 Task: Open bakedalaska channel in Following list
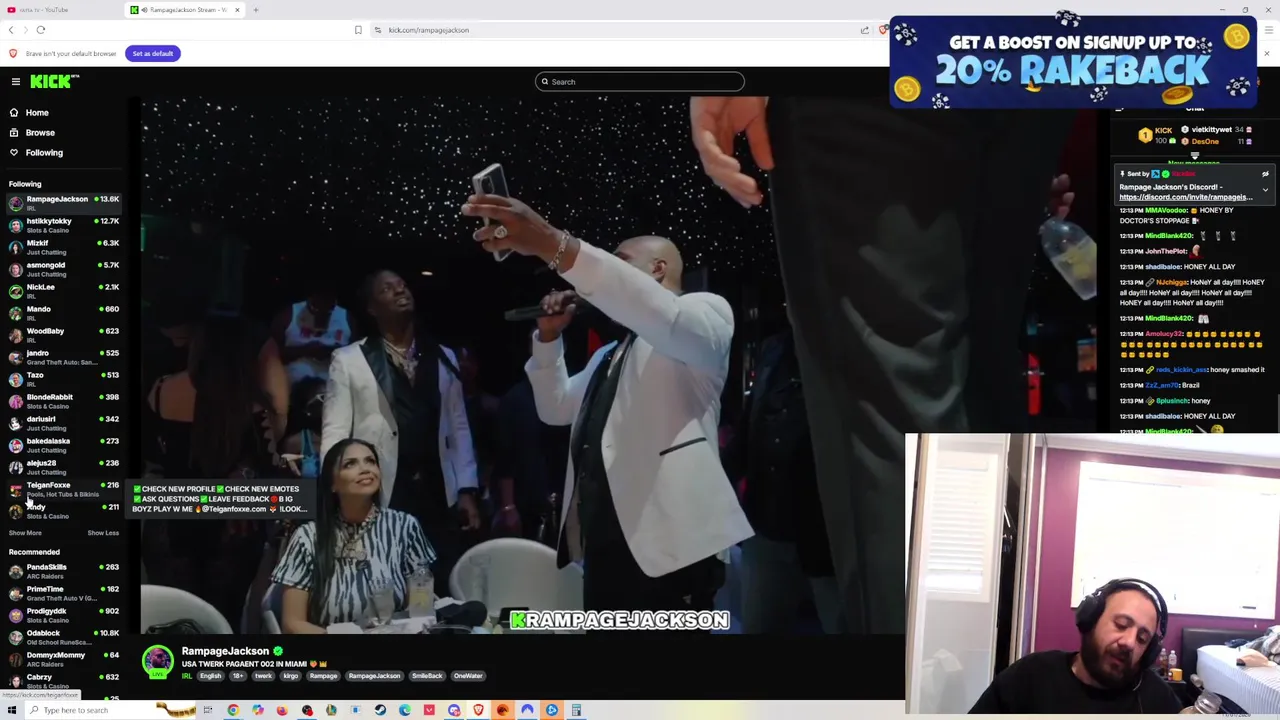tap(64, 444)
